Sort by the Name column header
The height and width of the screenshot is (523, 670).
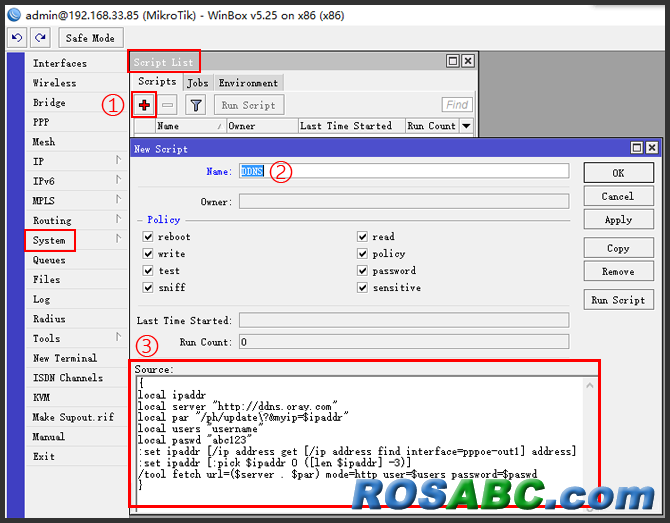point(190,126)
